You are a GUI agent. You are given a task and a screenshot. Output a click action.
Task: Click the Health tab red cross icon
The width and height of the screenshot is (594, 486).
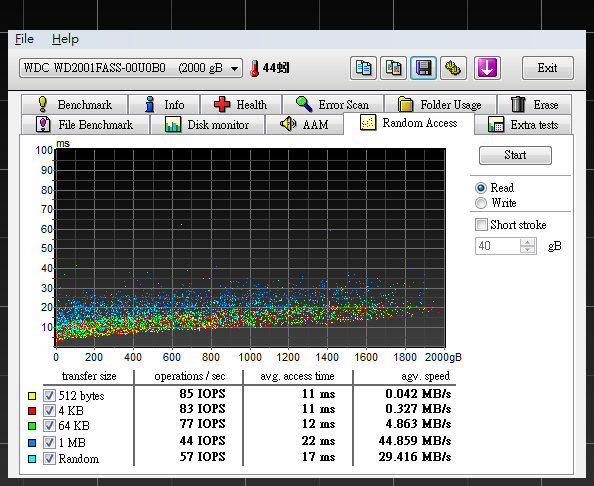[x=222, y=104]
